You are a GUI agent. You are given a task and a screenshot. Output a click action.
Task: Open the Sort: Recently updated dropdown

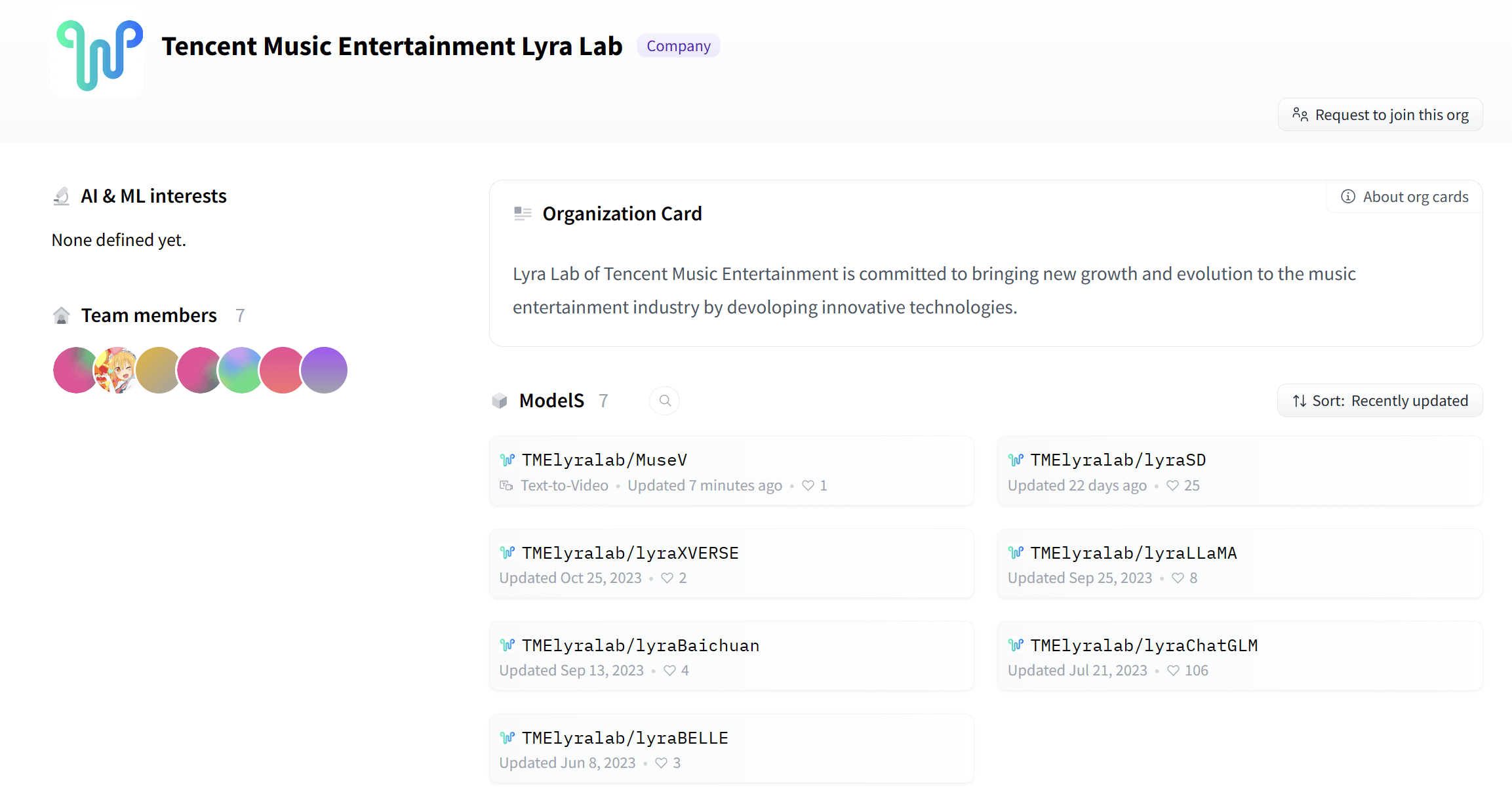pos(1380,401)
